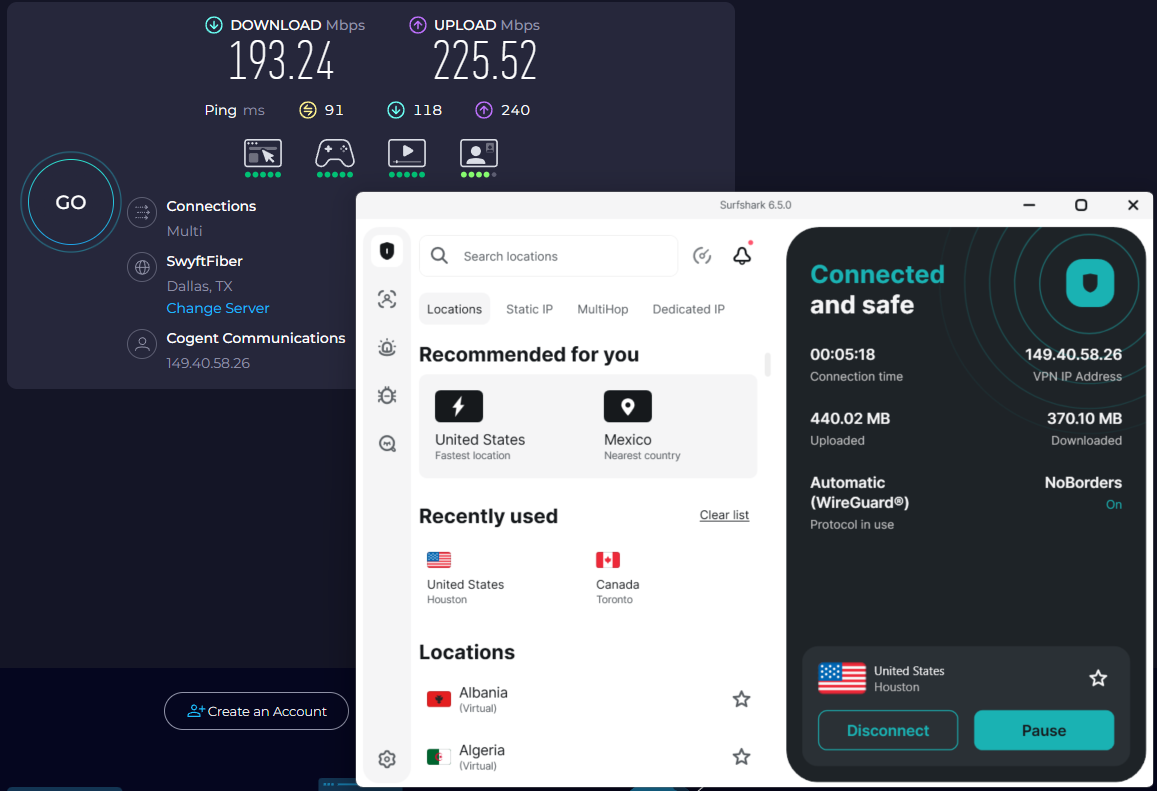Click the speed test speedometer icon
The height and width of the screenshot is (791, 1157).
[x=702, y=256]
